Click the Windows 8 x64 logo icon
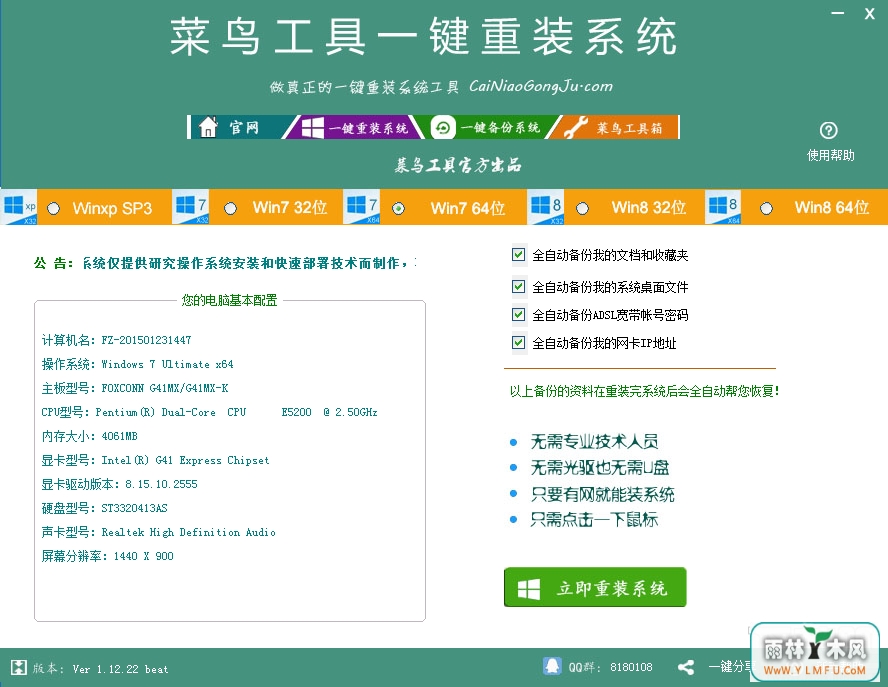Screen dimensions: 888x687 coord(723,207)
